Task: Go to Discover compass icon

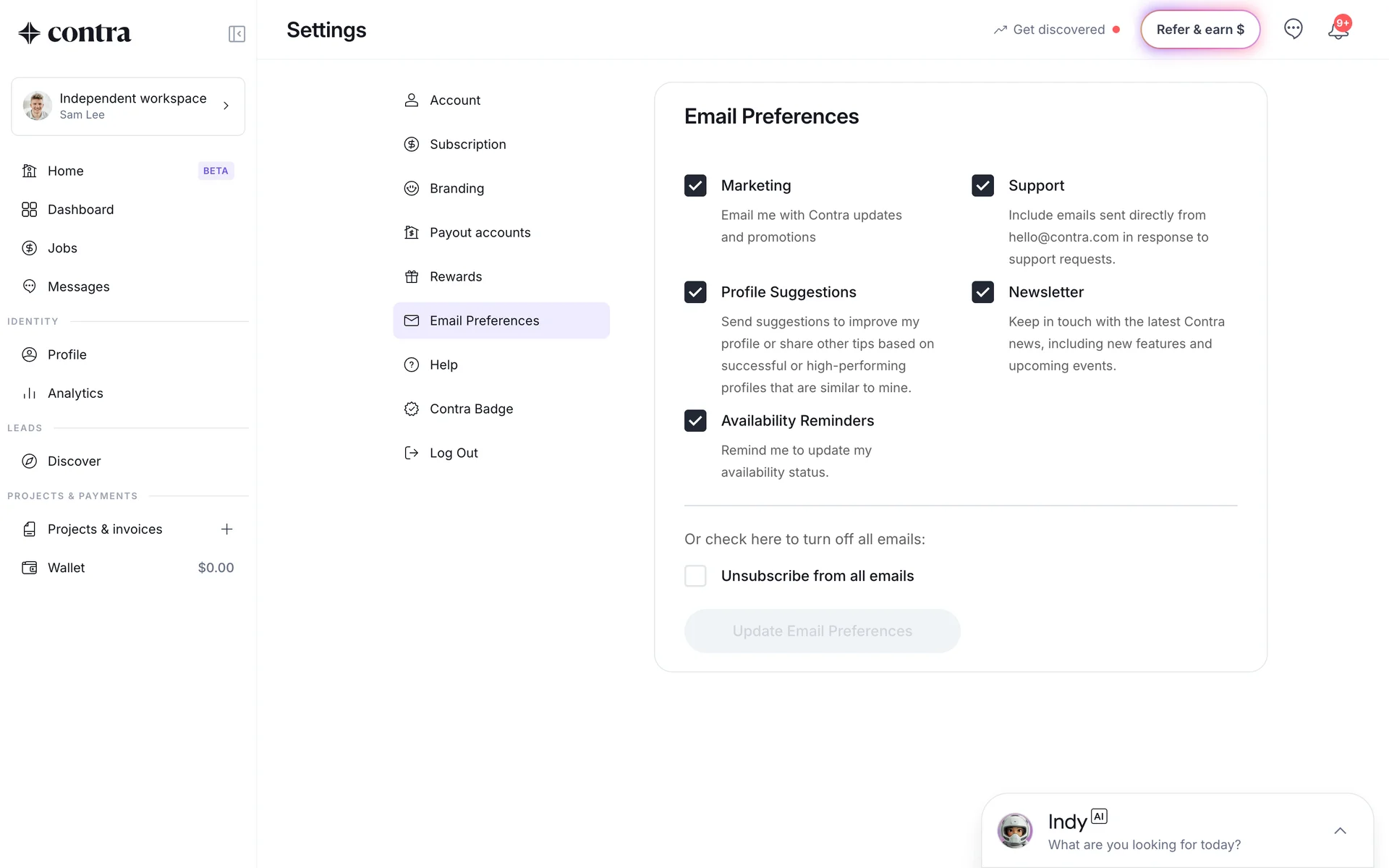Action: pos(30,461)
